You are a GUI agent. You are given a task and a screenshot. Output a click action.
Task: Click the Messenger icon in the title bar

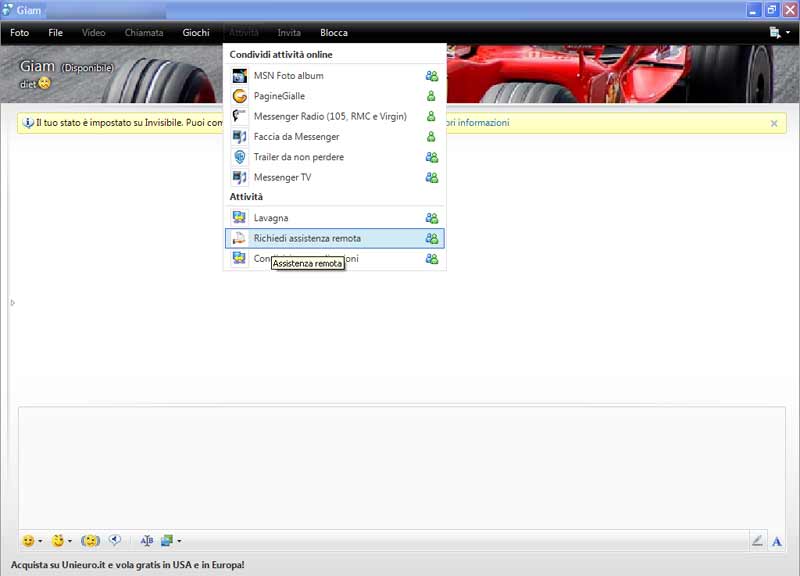[8, 10]
